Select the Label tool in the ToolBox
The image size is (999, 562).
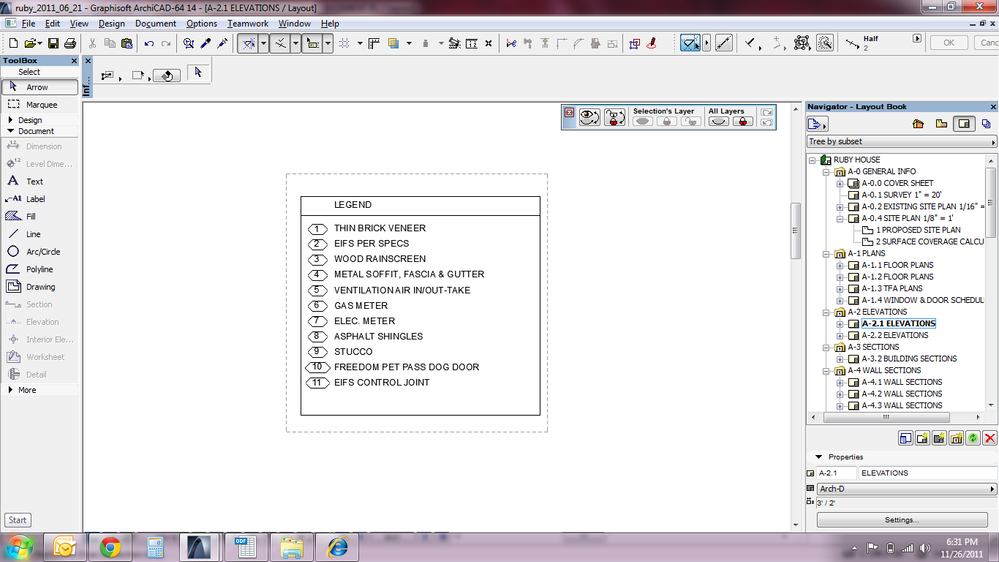click(x=40, y=199)
